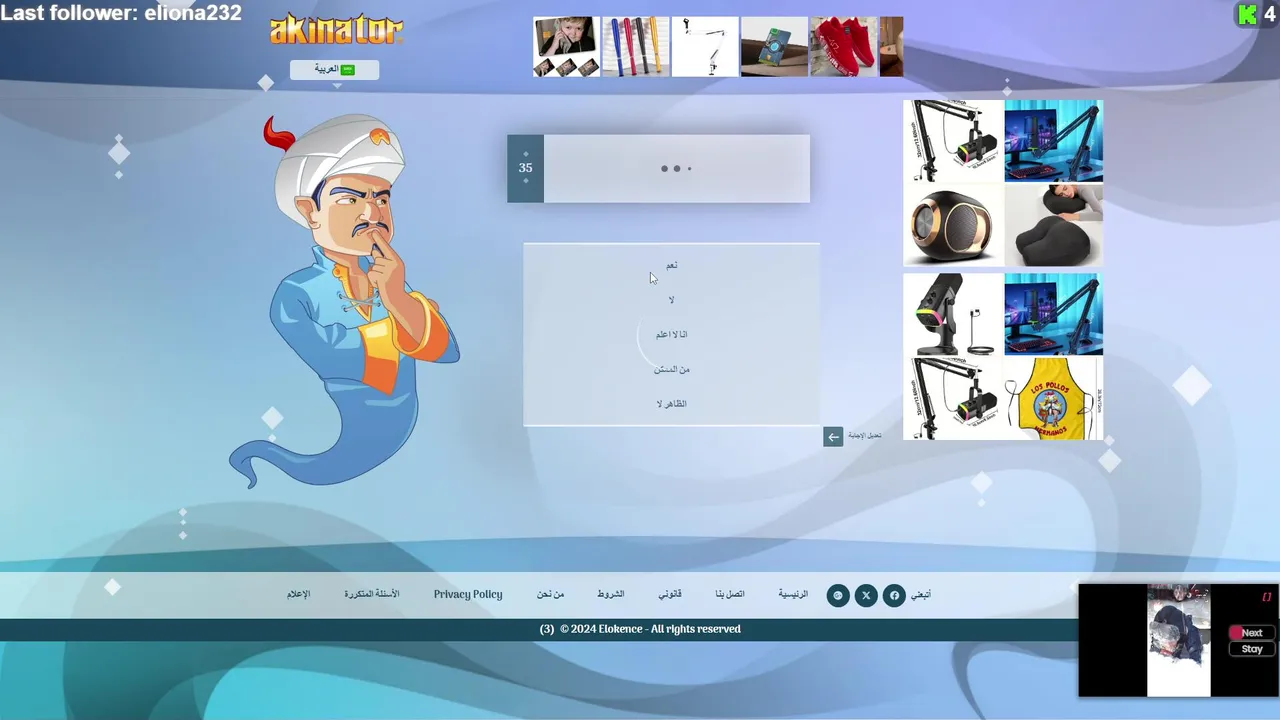Screen dimensions: 1280x720
Task: Click the back arrow to correct answer
Action: point(833,437)
